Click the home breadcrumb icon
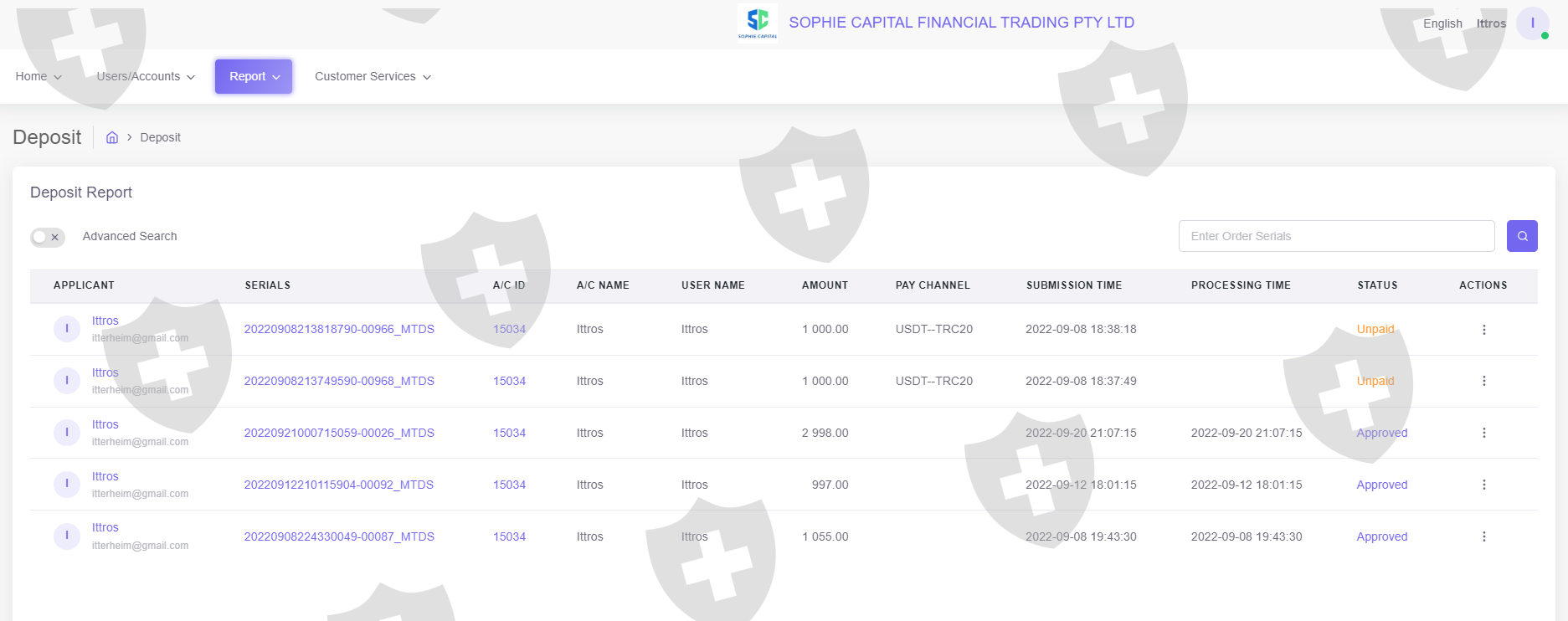The image size is (1568, 621). (x=112, y=137)
